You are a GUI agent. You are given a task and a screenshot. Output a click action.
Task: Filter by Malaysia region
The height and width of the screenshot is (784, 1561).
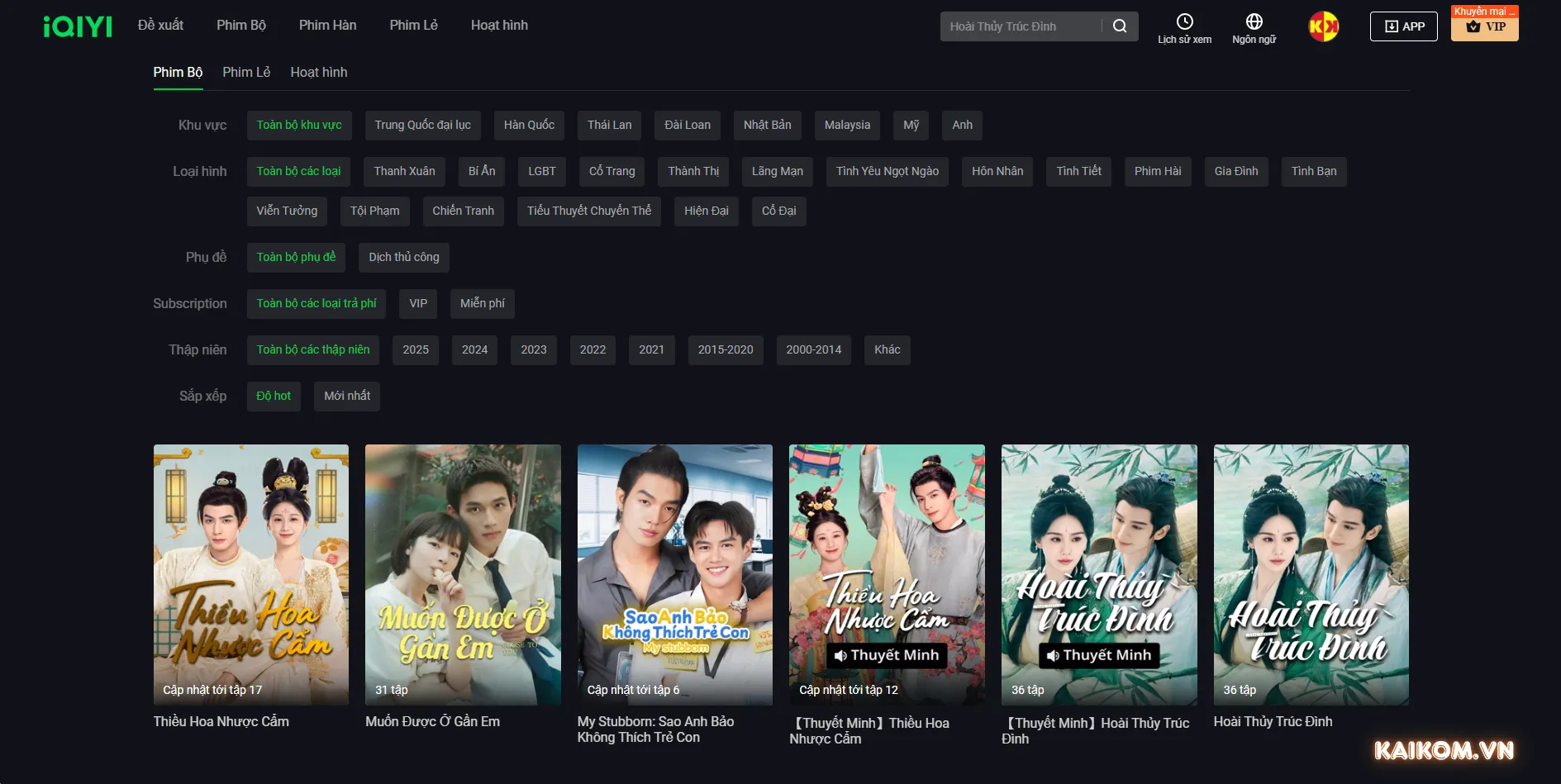847,126
